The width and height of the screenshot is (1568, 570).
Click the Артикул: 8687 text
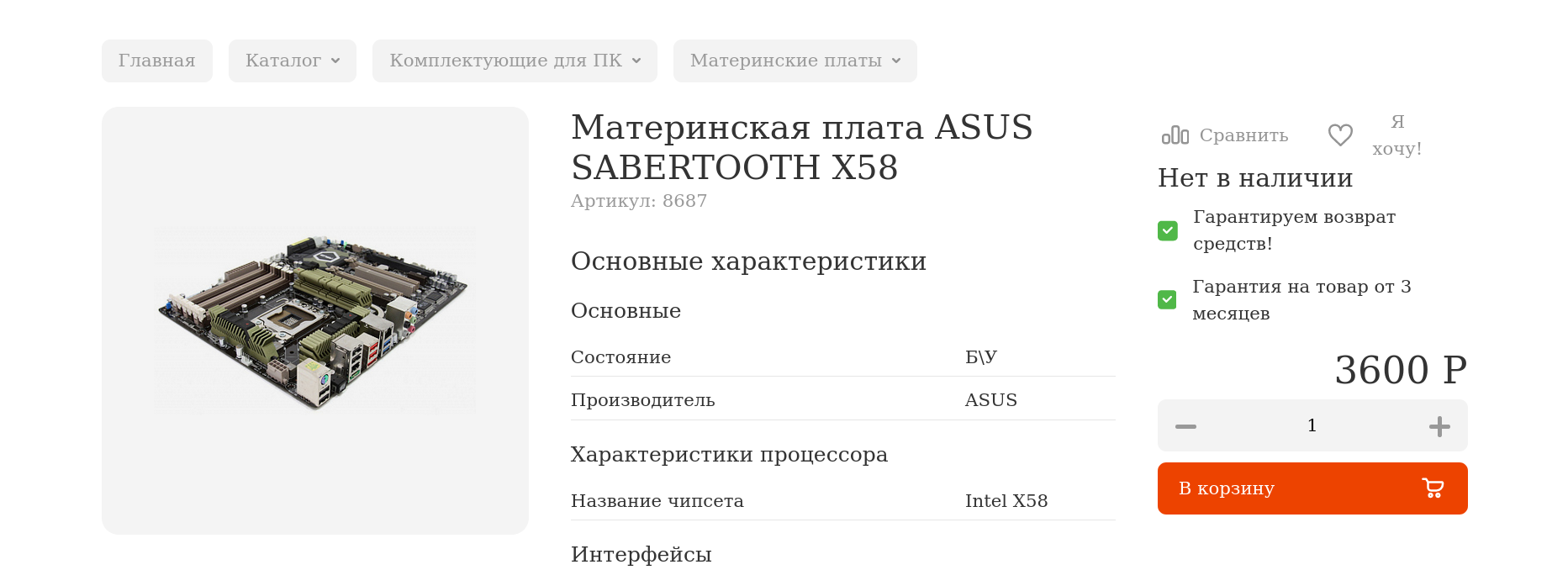639,201
